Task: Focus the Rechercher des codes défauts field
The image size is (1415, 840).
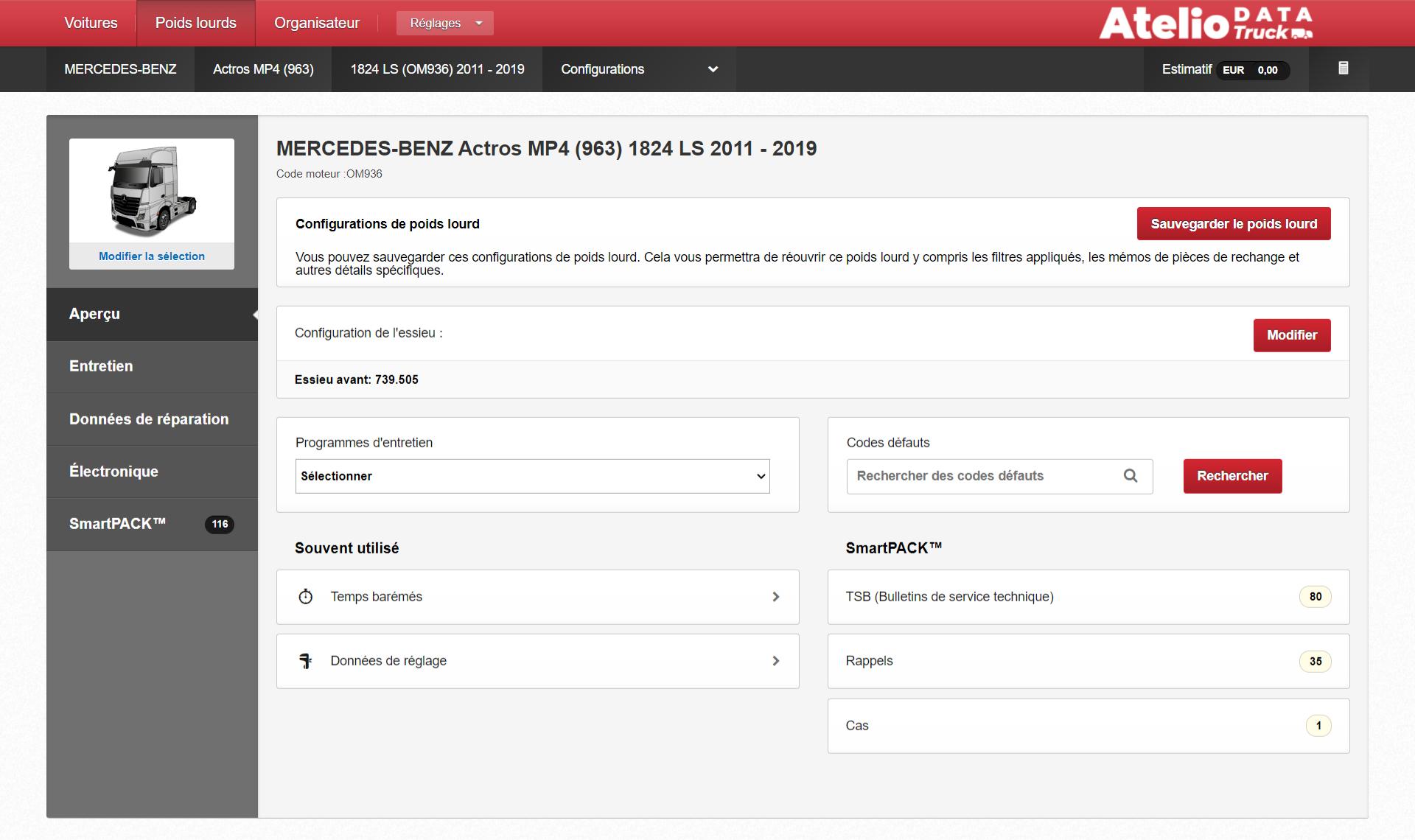Action: tap(984, 476)
